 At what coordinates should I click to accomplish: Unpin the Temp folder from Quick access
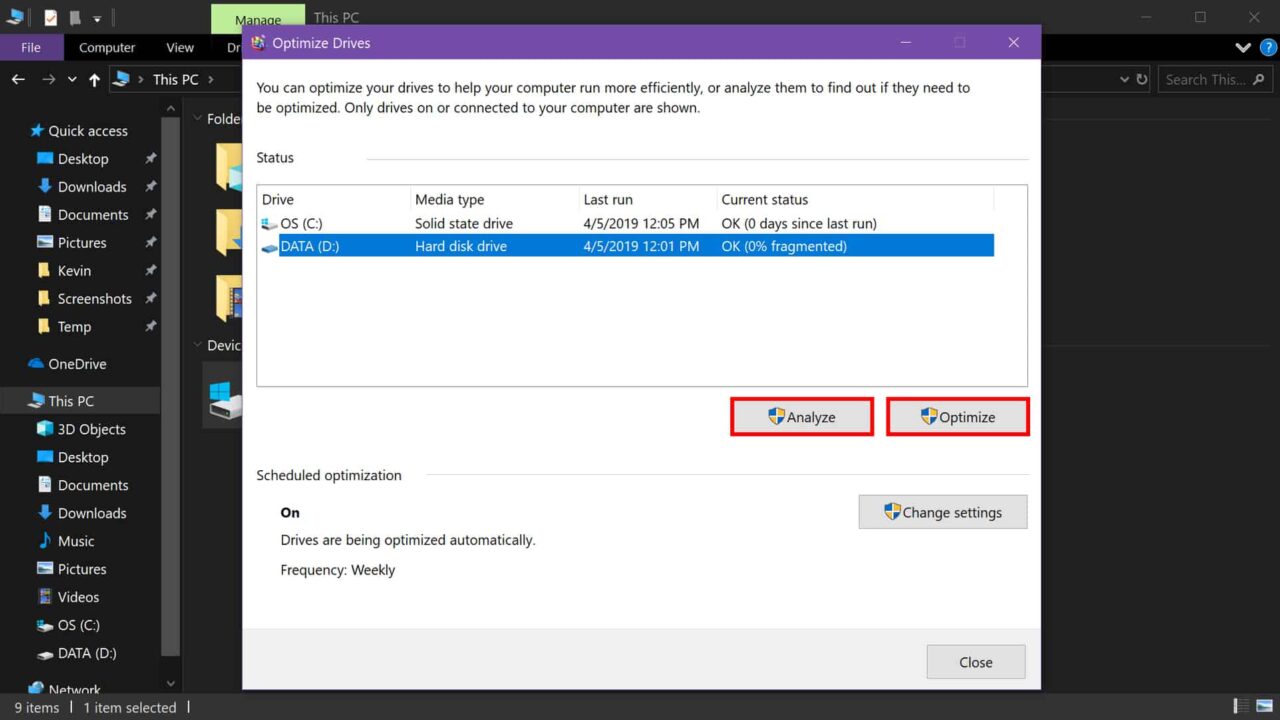(151, 326)
